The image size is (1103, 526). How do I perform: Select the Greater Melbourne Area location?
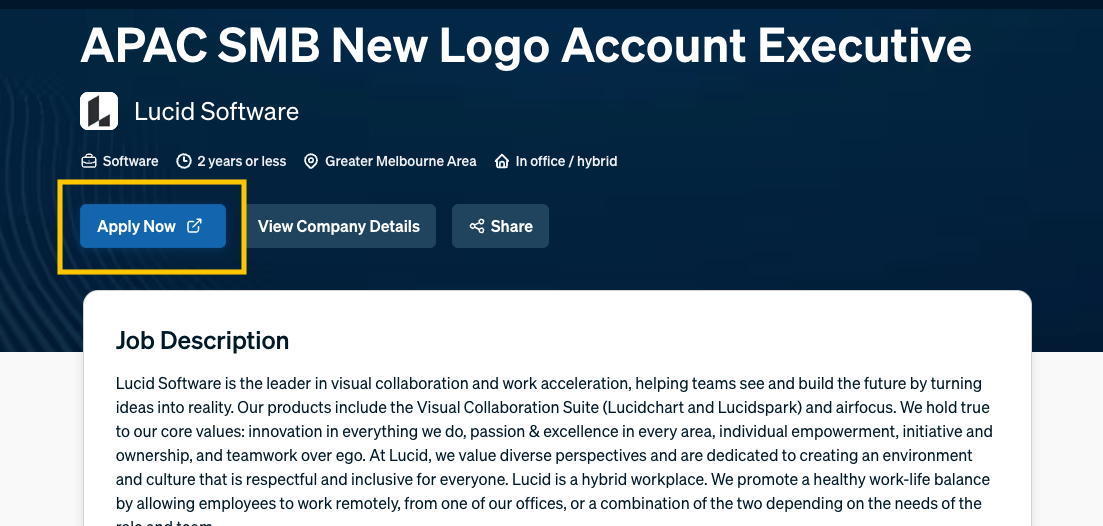coord(400,161)
